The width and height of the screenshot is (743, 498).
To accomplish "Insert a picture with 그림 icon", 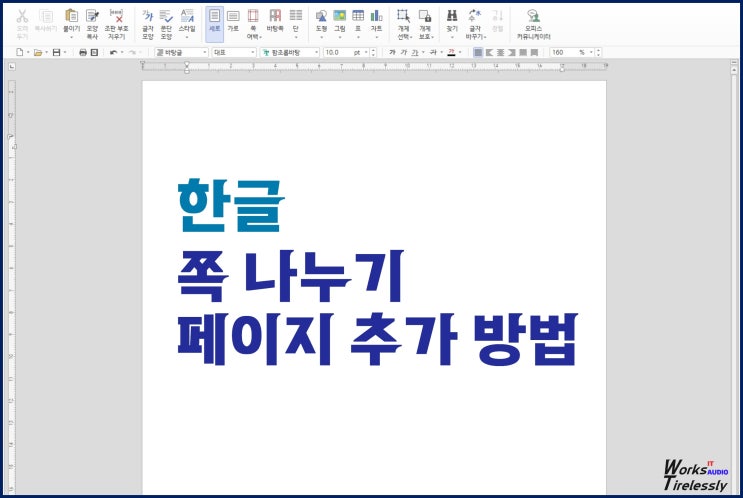I will click(339, 16).
